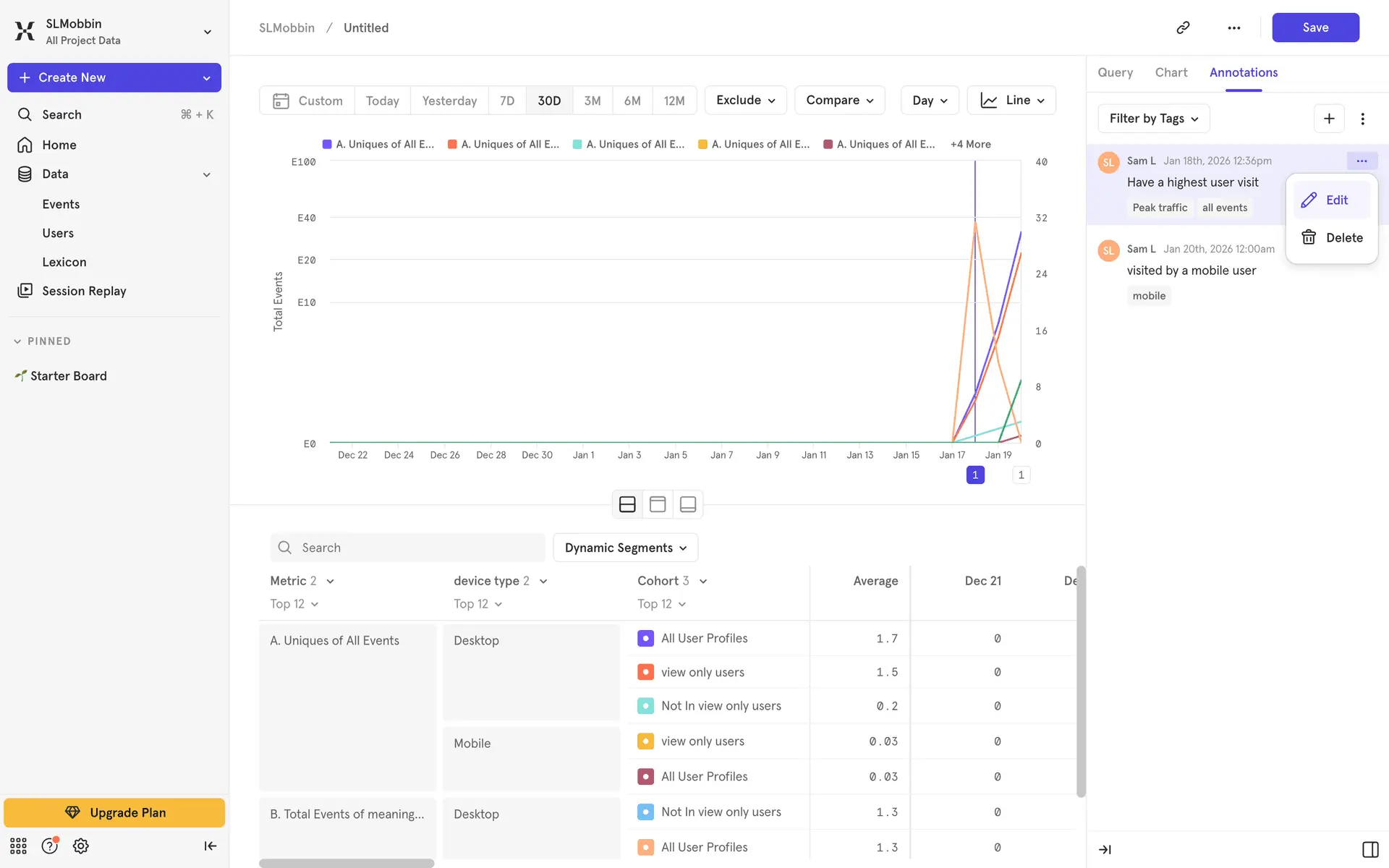Viewport: 1389px width, 868px height.
Task: Copy report link with the chain icon
Action: (x=1183, y=27)
